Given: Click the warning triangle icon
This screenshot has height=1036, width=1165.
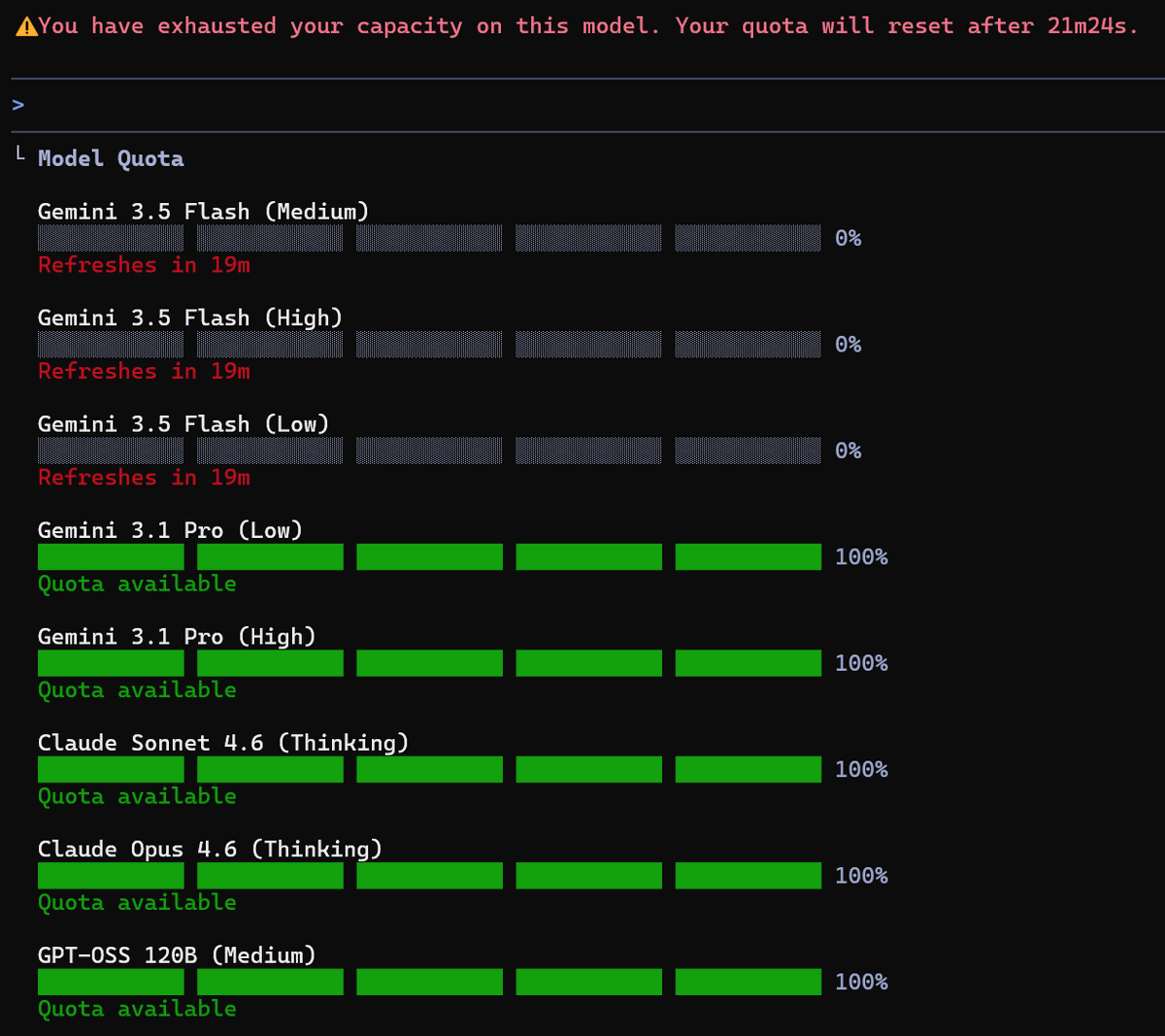Looking at the screenshot, I should (26, 26).
